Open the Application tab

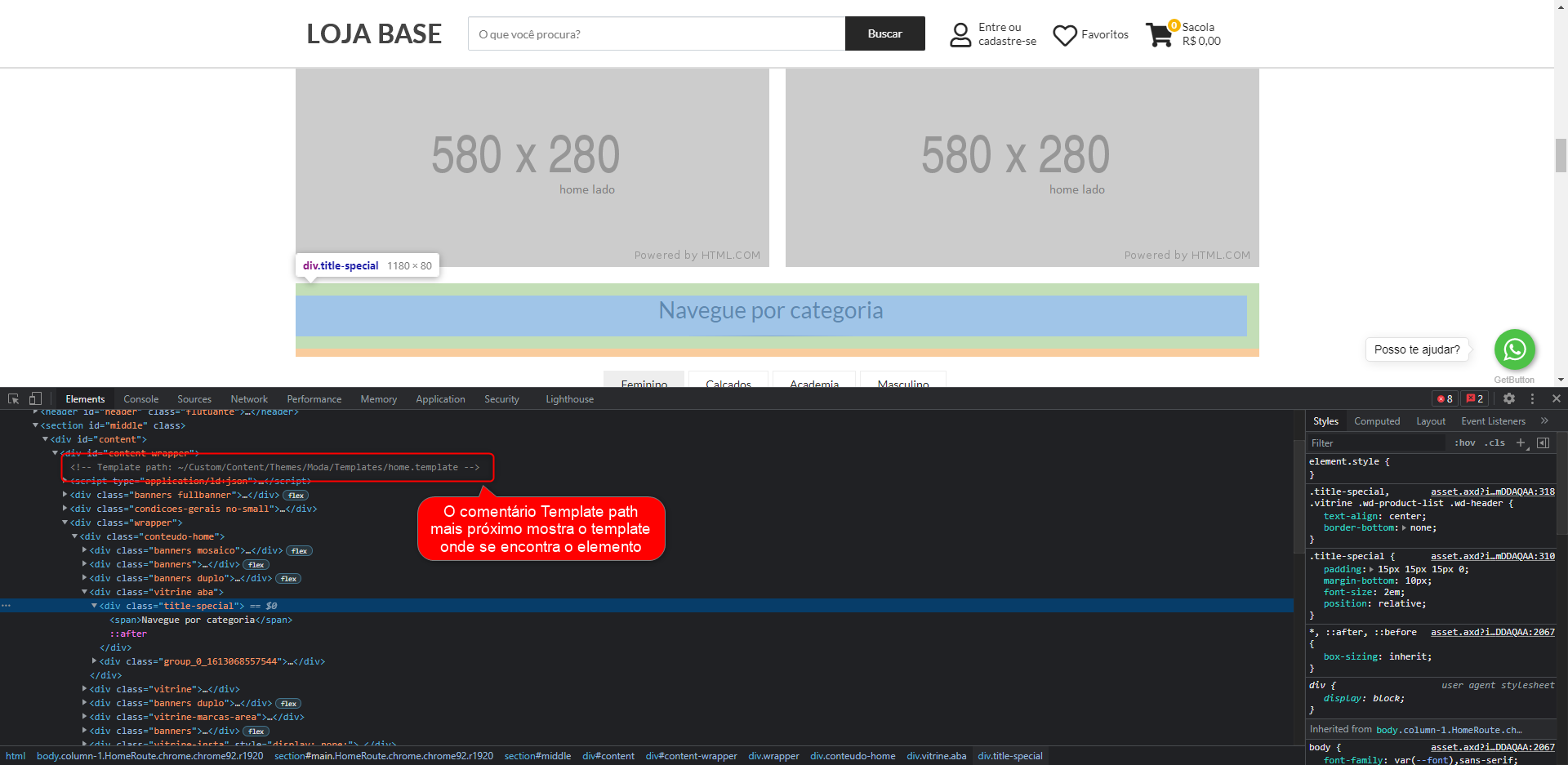point(440,399)
